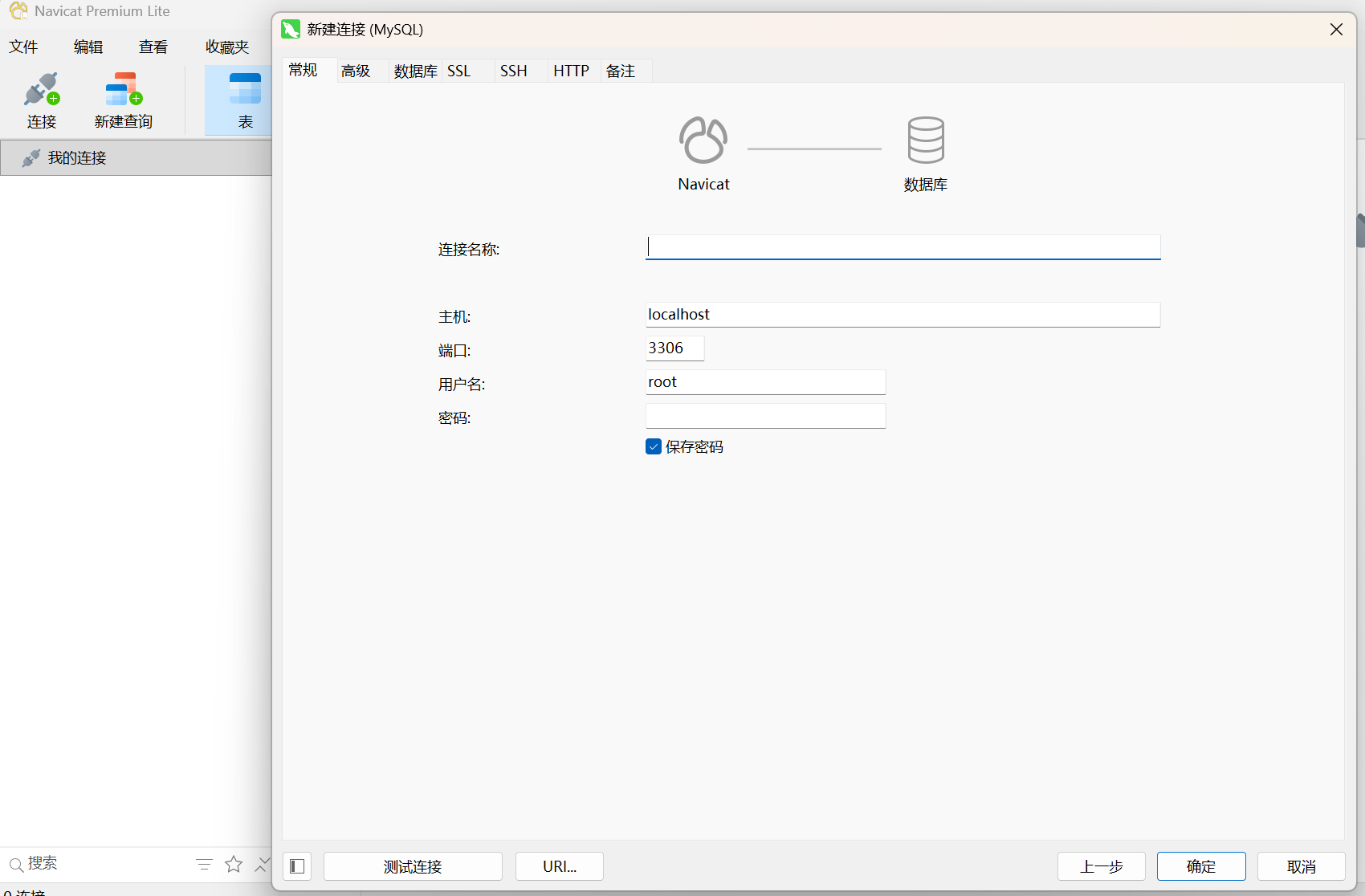The width and height of the screenshot is (1365, 896).
Task: Switch to the 数据库 tab
Action: point(415,71)
